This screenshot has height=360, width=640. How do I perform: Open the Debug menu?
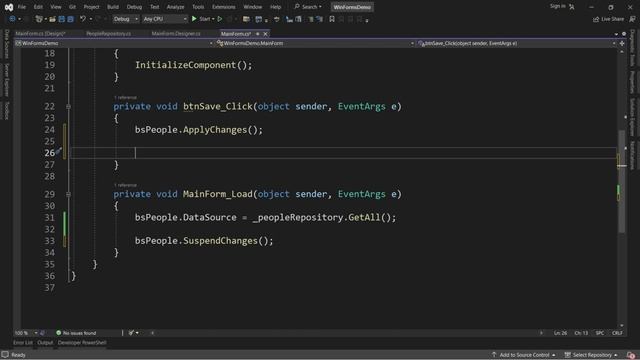click(x=134, y=7)
